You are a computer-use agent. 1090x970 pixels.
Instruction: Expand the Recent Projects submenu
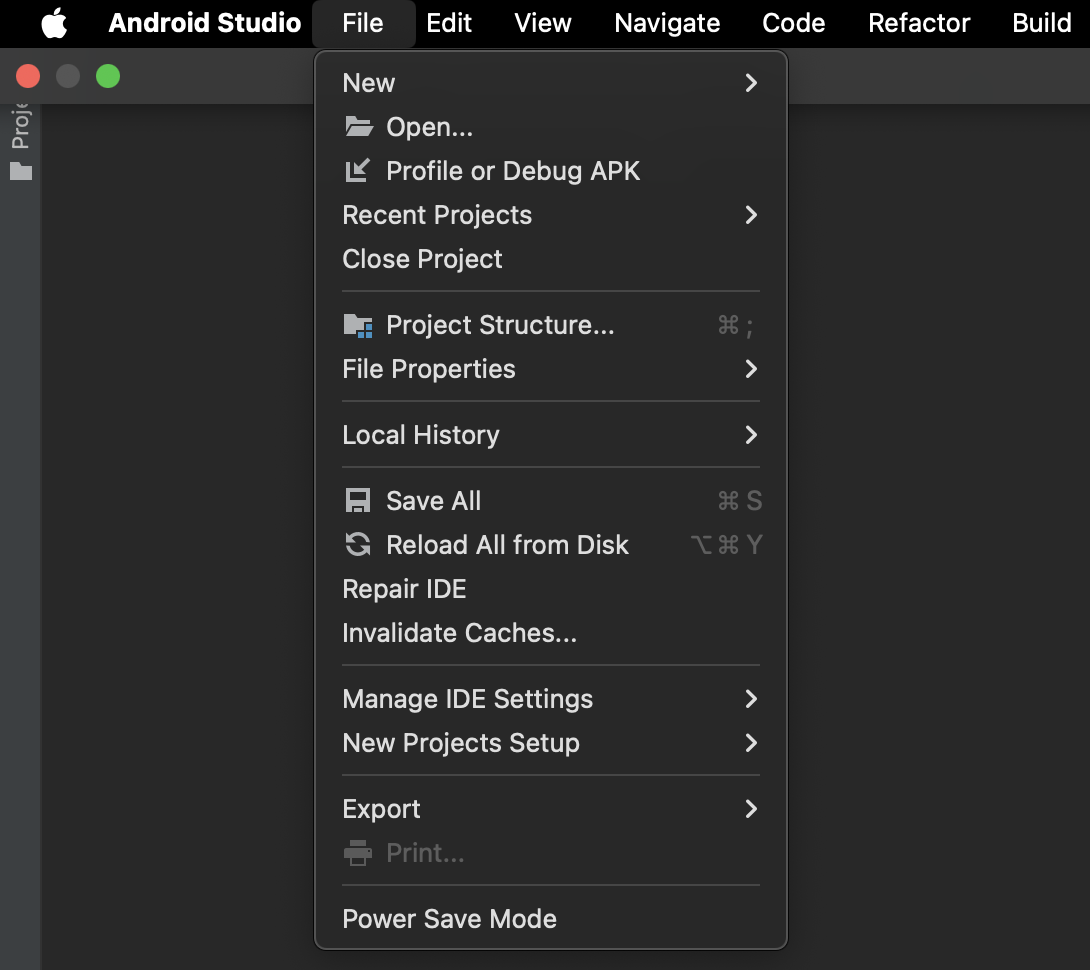click(x=551, y=215)
